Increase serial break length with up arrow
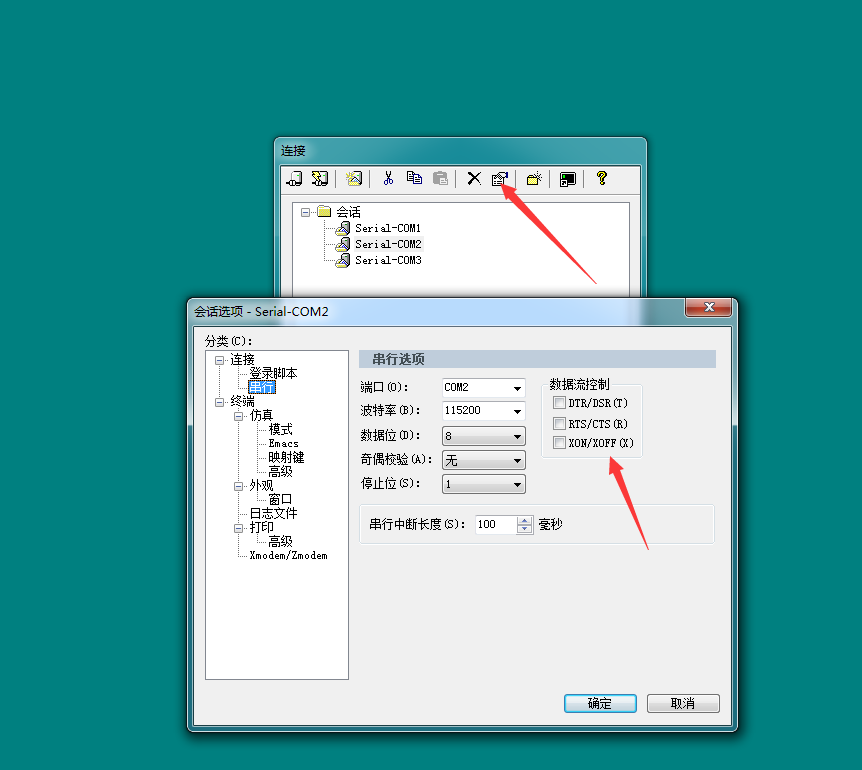The height and width of the screenshot is (770, 862). 525,520
